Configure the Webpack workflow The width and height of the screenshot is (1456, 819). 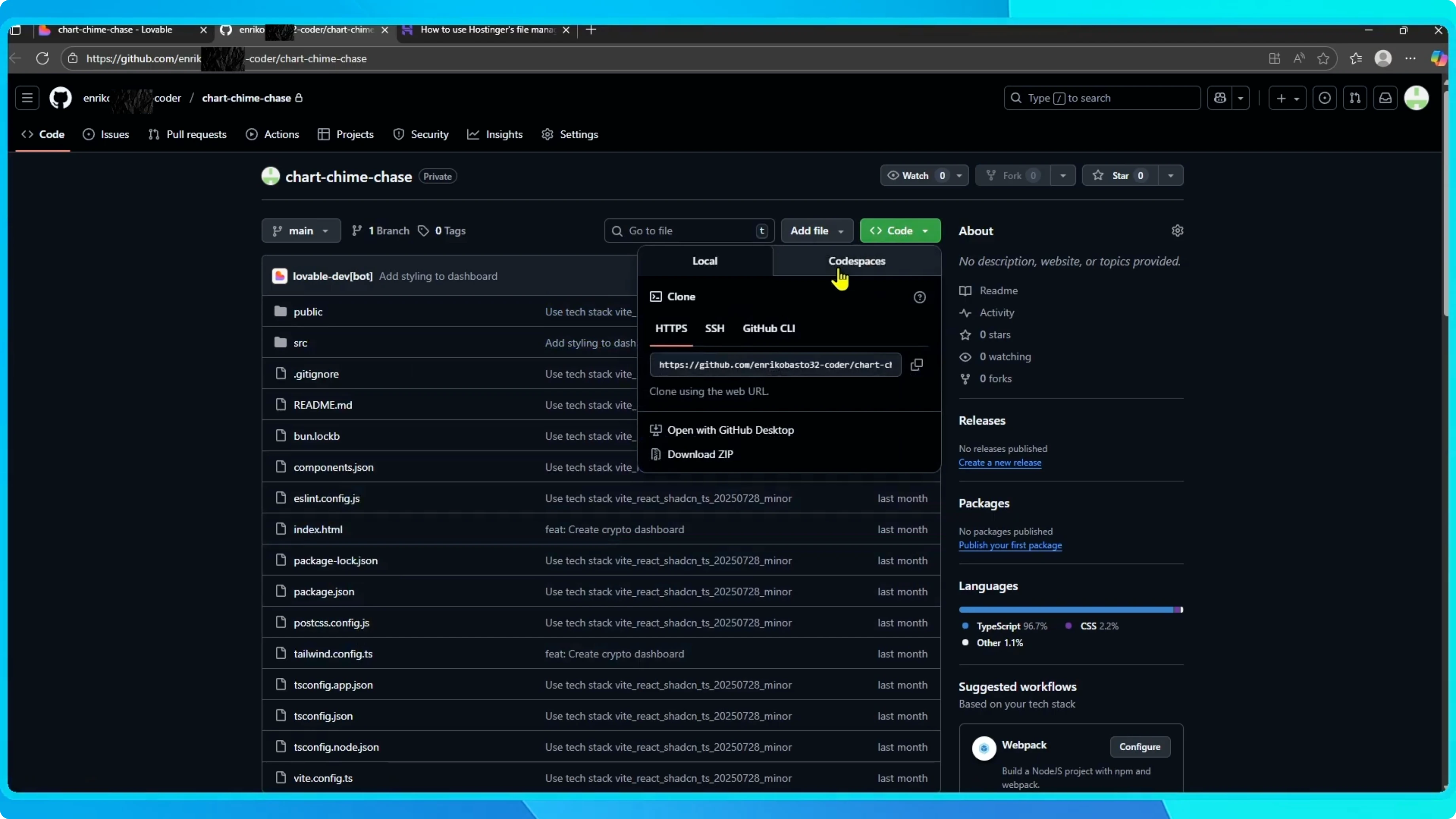click(x=1139, y=747)
